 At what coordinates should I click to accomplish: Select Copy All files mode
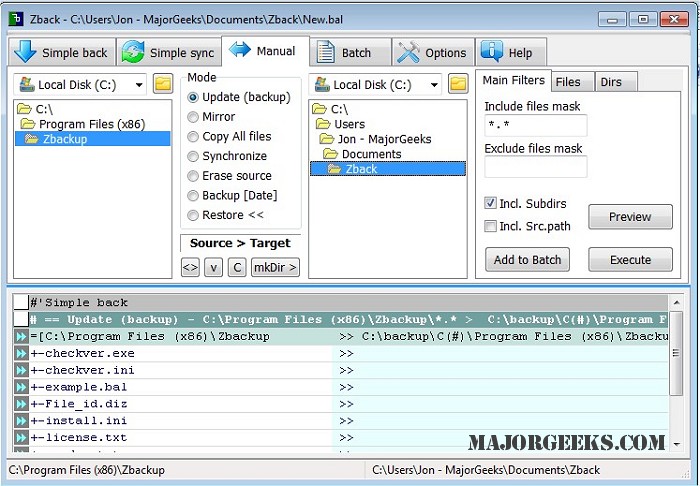[x=192, y=136]
